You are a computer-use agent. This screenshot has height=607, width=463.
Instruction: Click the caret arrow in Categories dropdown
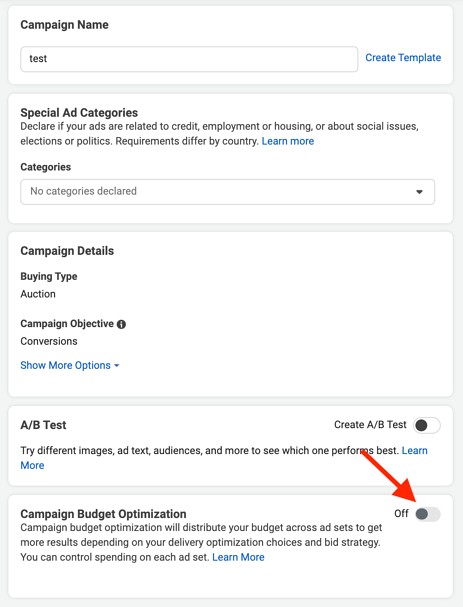(419, 192)
